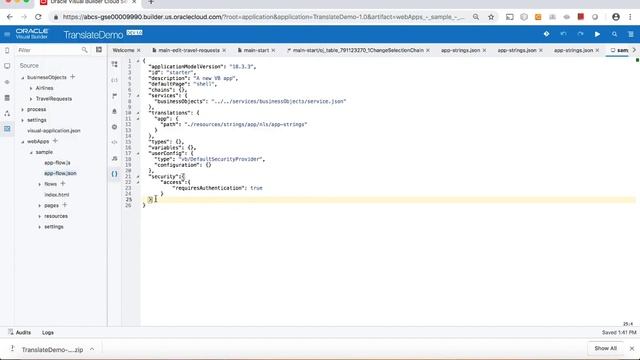The height and width of the screenshot is (360, 640).
Task: Select app-flow.json file
Action: (60, 173)
